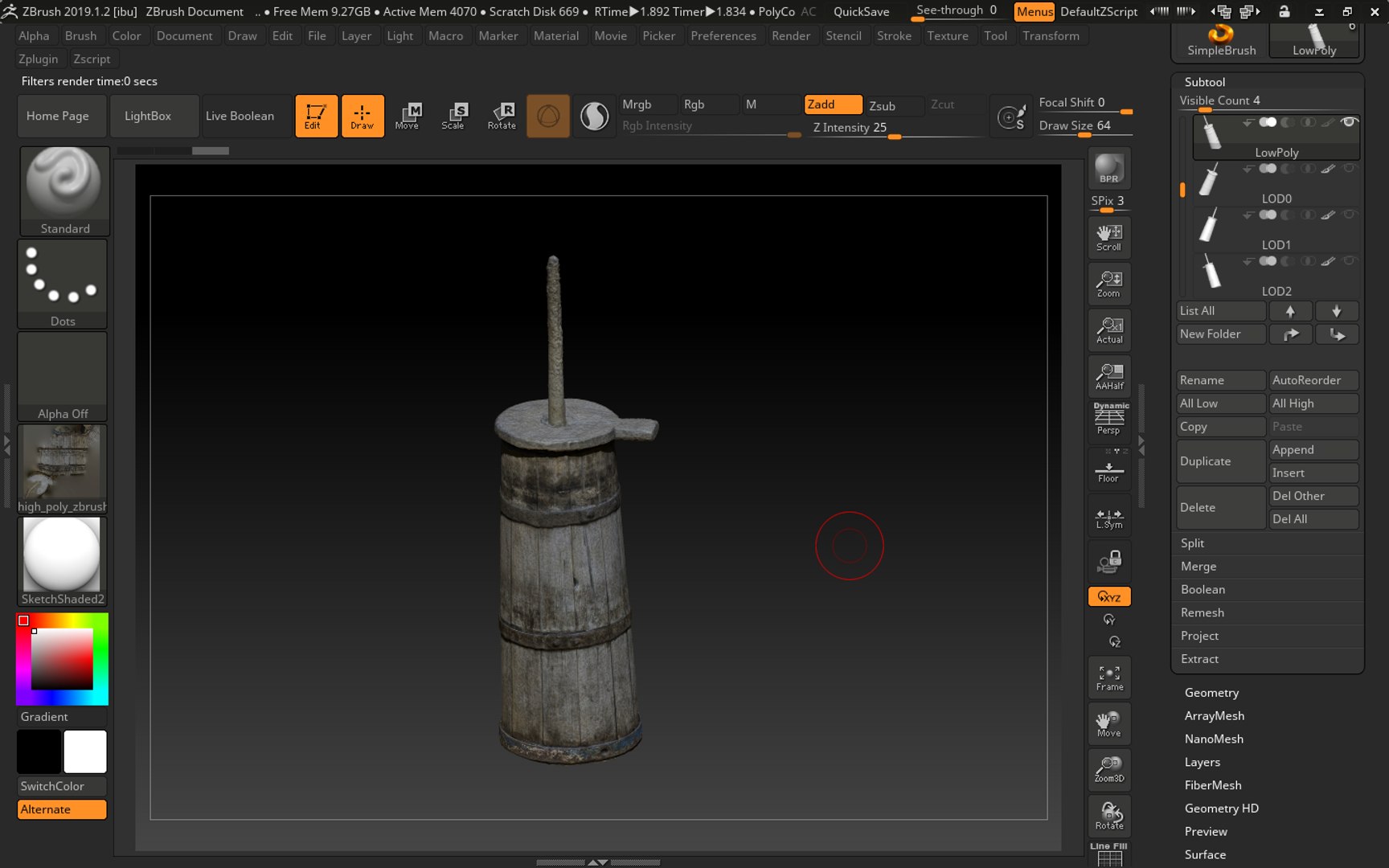
Task: Open the Dots stroke picker
Action: [63, 284]
